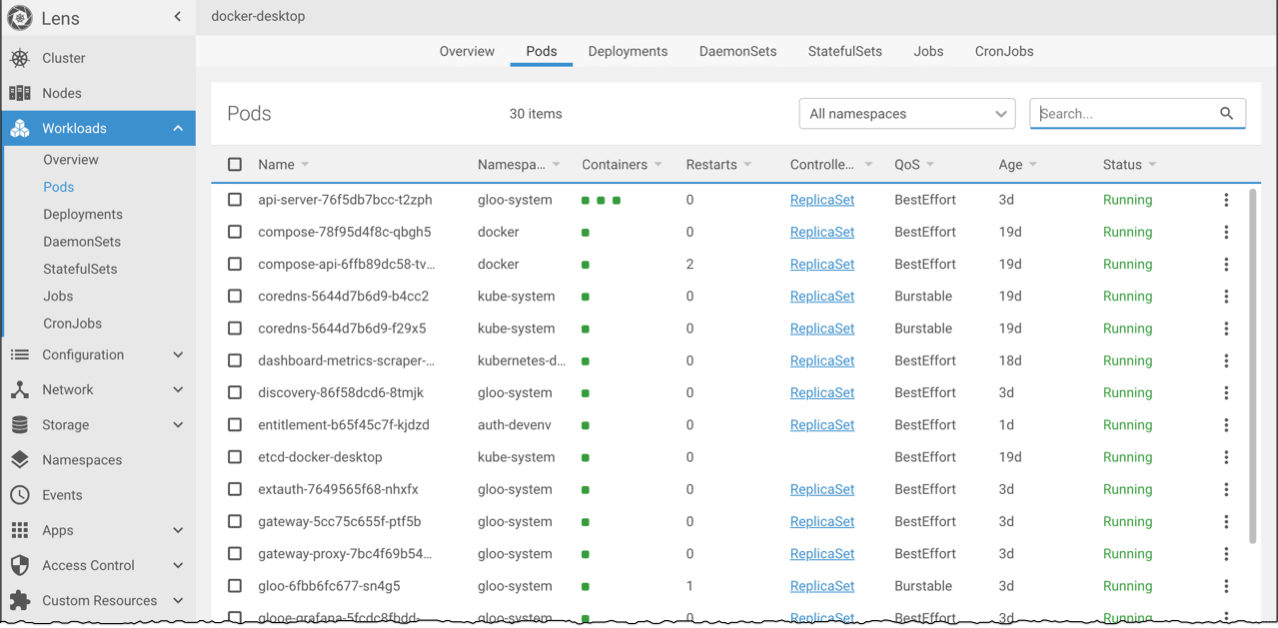
Task: Check the api-server-76f5db7bcc-t2zph row checkbox
Action: click(235, 200)
